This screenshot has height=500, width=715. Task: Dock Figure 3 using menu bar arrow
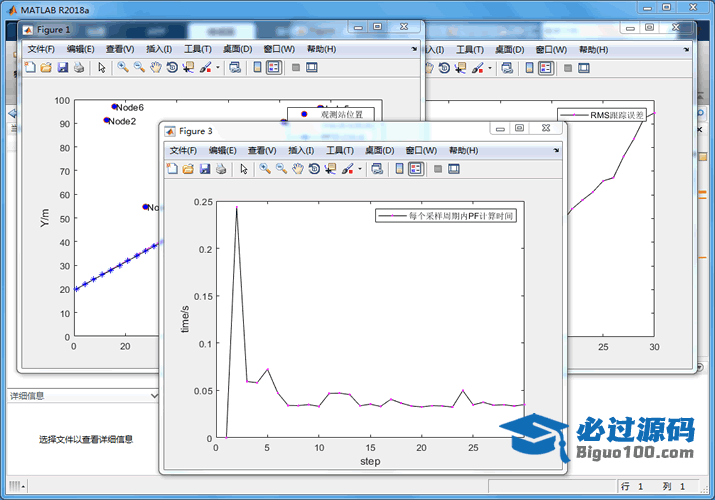(556, 150)
